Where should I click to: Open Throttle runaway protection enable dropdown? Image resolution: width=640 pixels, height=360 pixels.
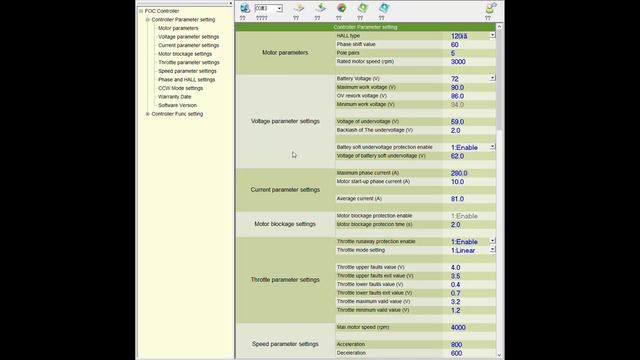(x=492, y=240)
